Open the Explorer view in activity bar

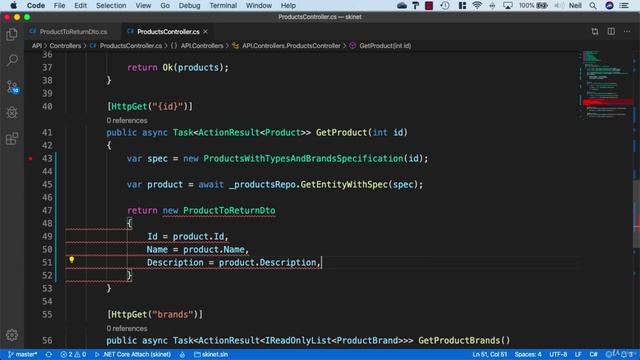point(12,35)
